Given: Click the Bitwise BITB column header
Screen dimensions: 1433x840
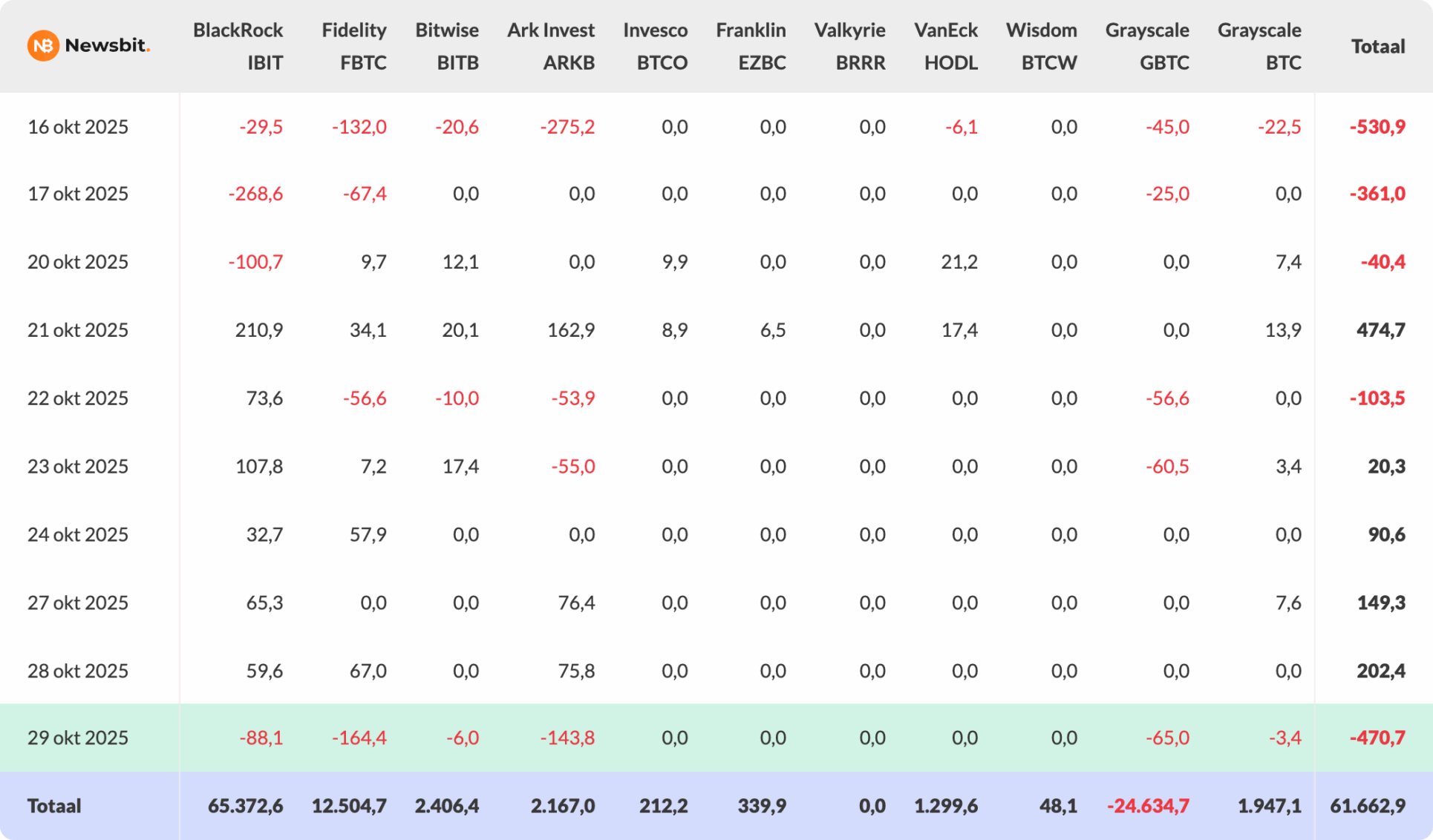Looking at the screenshot, I should 447,46.
